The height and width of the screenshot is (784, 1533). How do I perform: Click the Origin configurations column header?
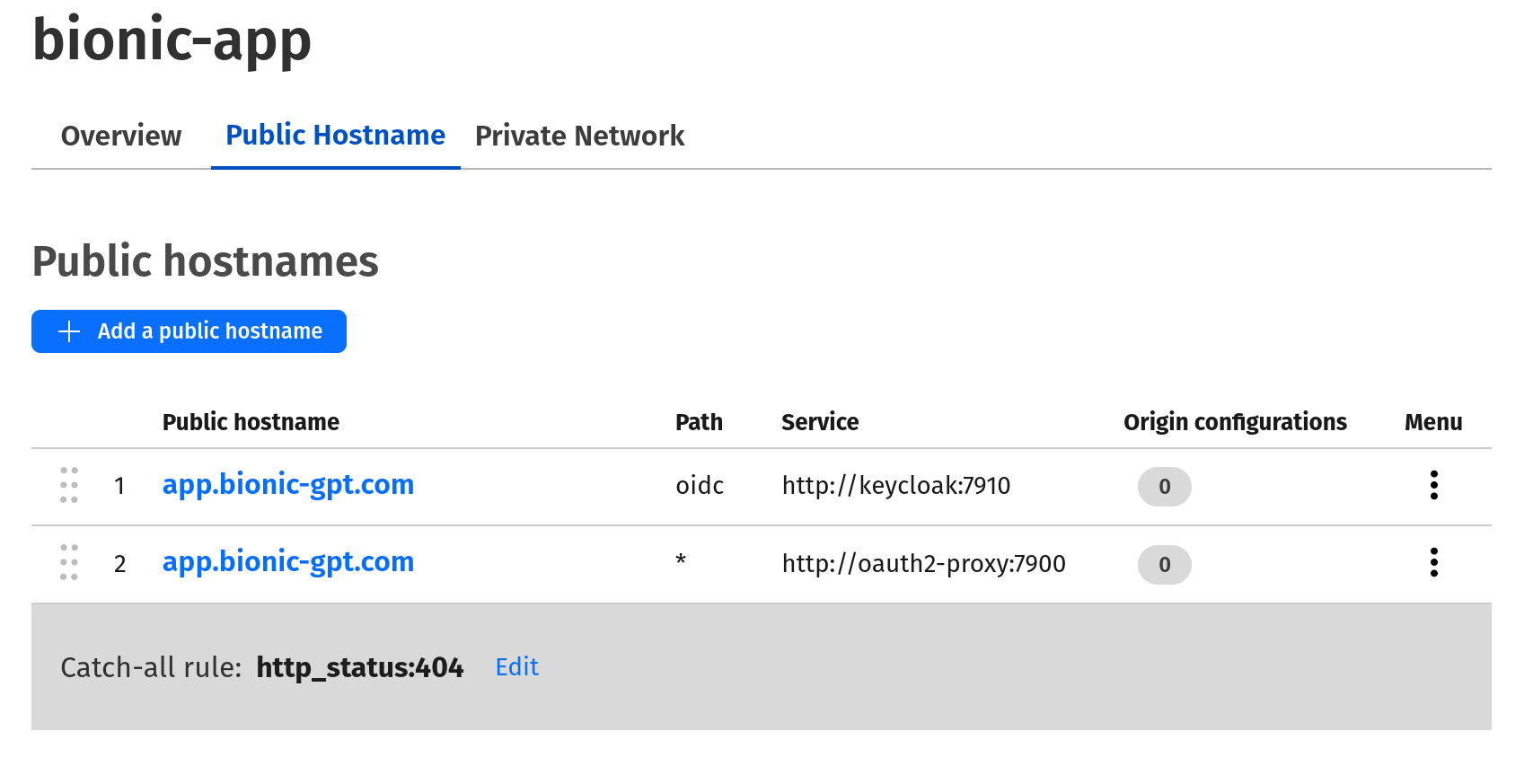point(1235,422)
